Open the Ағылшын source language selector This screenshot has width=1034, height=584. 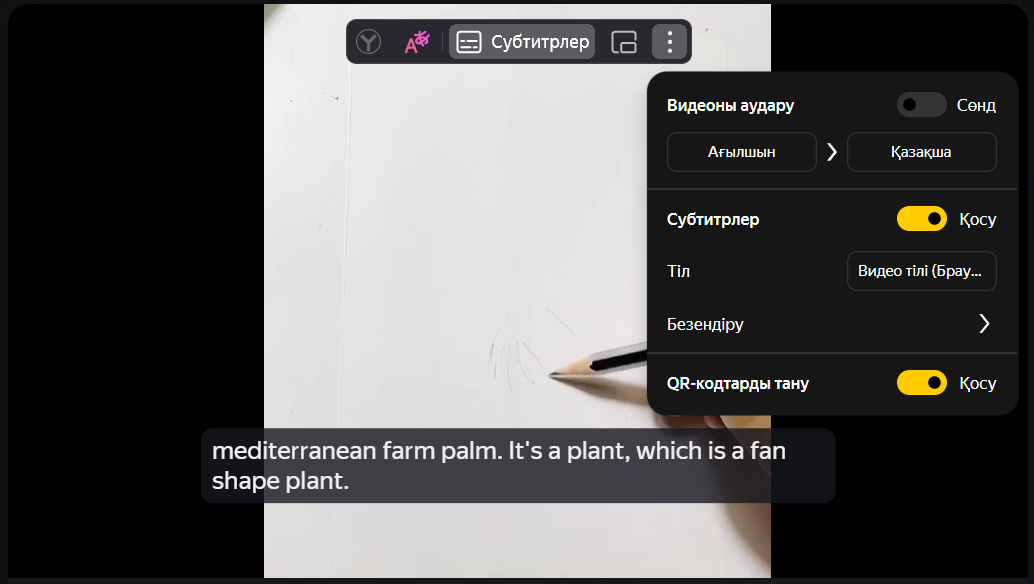coord(742,152)
